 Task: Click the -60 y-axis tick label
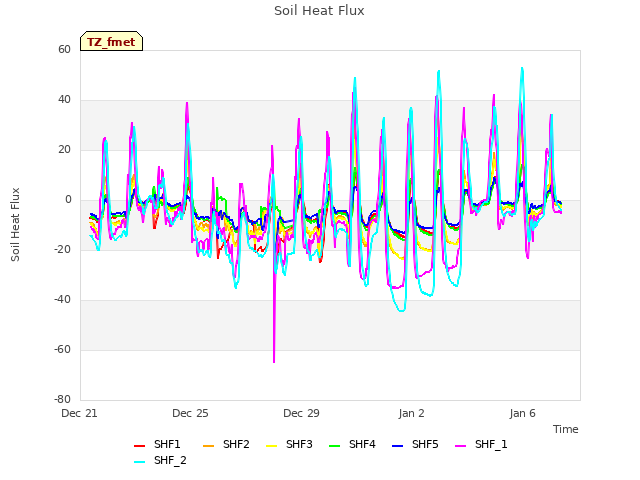pyautogui.click(x=62, y=349)
